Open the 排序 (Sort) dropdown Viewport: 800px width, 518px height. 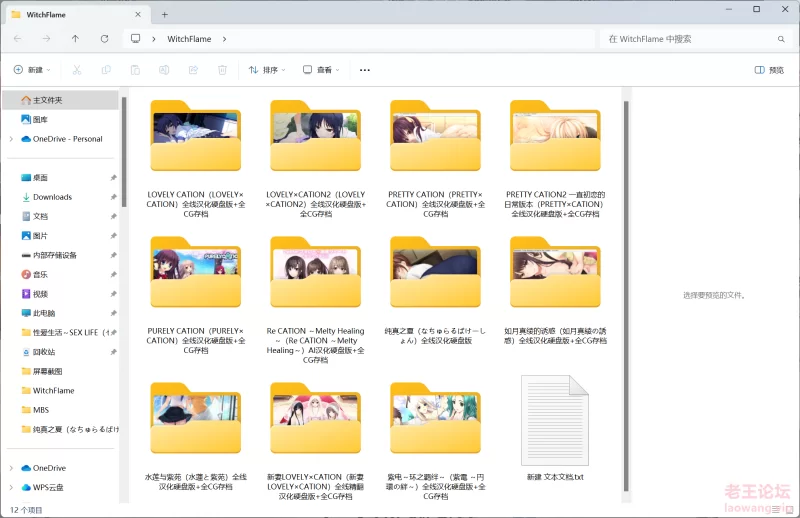pos(267,70)
